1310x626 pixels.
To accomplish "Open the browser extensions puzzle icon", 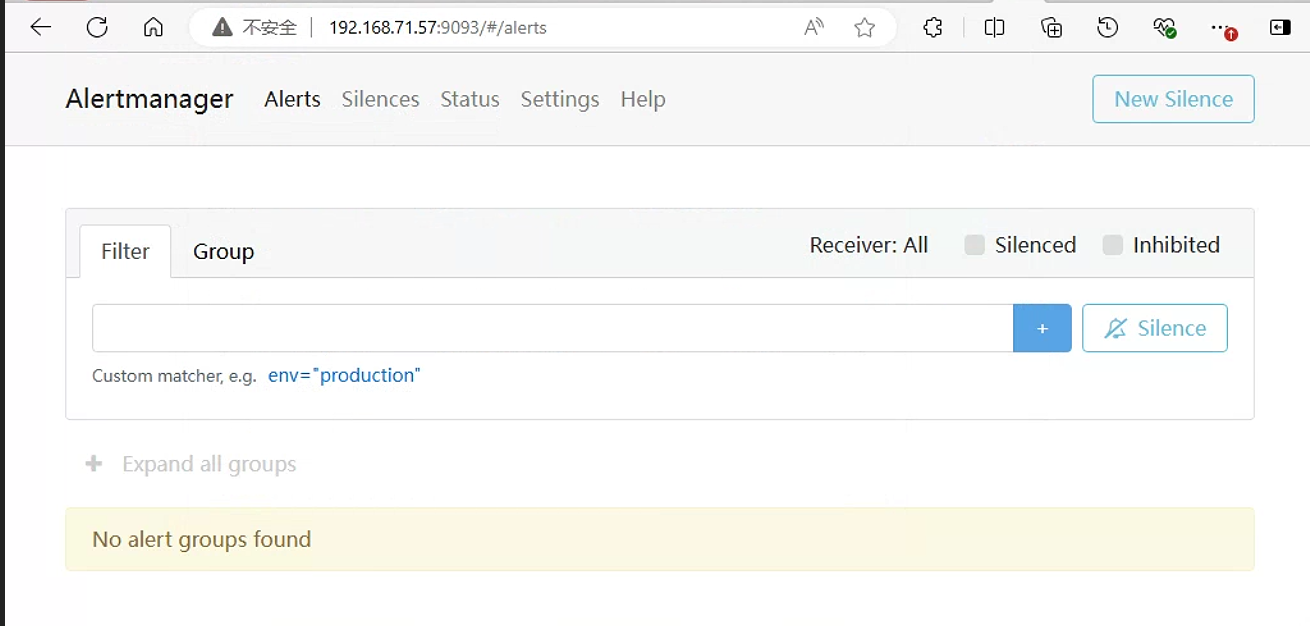I will pyautogui.click(x=933, y=27).
